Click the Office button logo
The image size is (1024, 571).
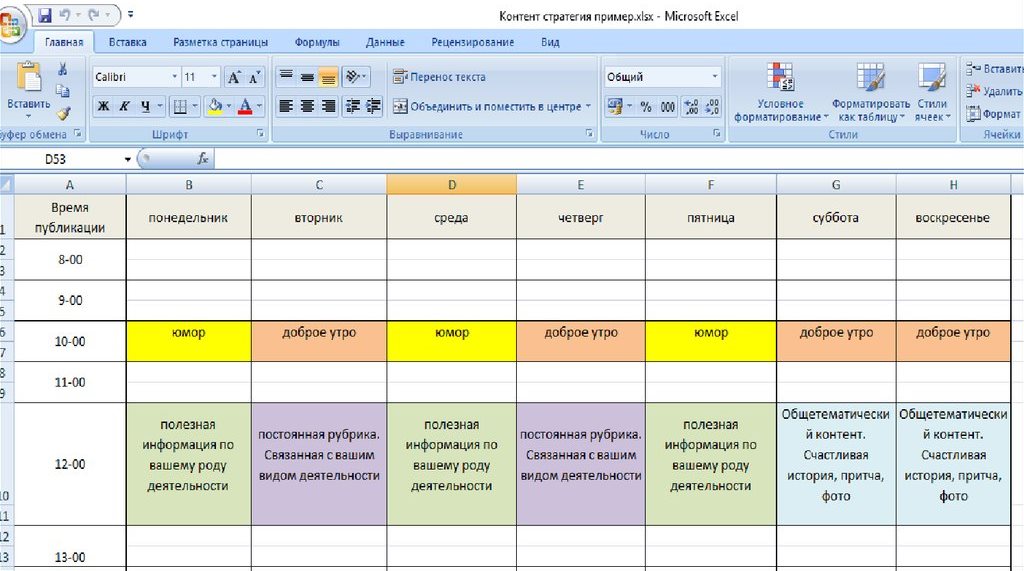[10, 25]
